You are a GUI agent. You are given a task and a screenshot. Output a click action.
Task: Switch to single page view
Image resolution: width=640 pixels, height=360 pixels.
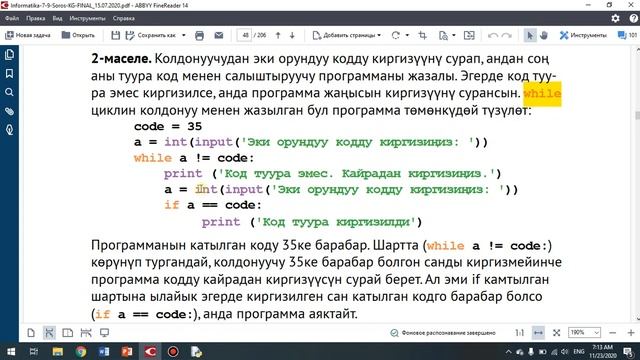point(31,333)
